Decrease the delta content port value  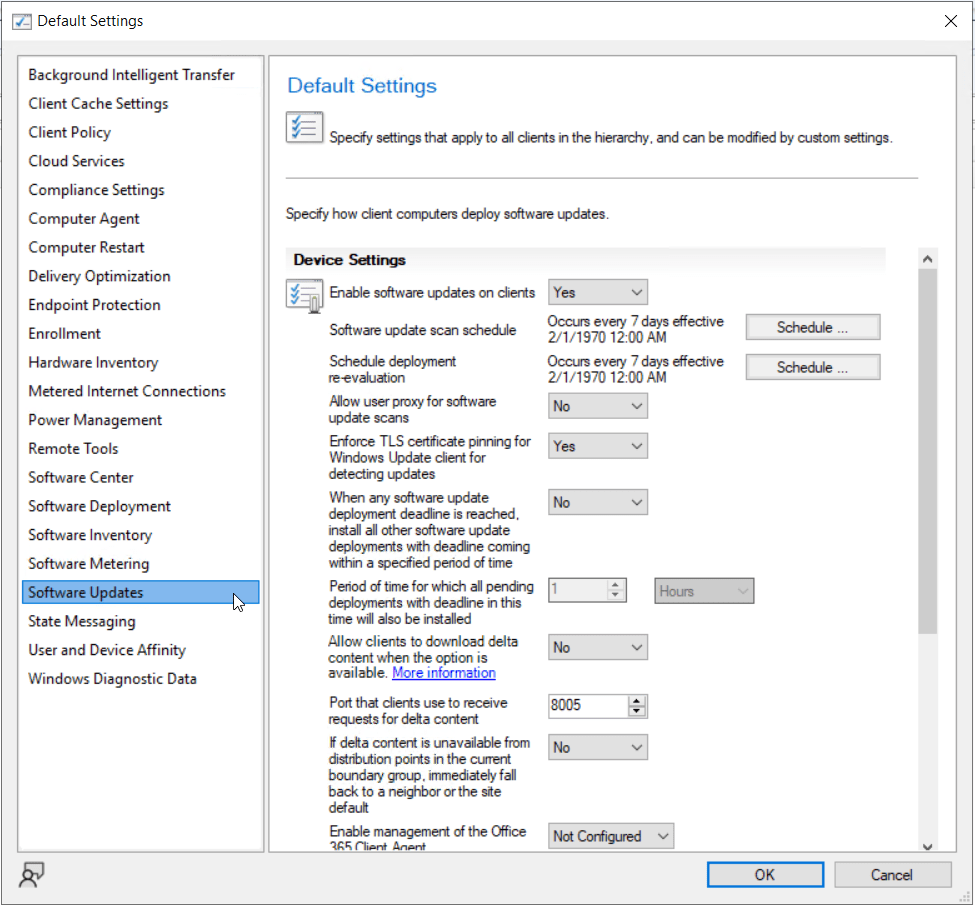click(637, 711)
